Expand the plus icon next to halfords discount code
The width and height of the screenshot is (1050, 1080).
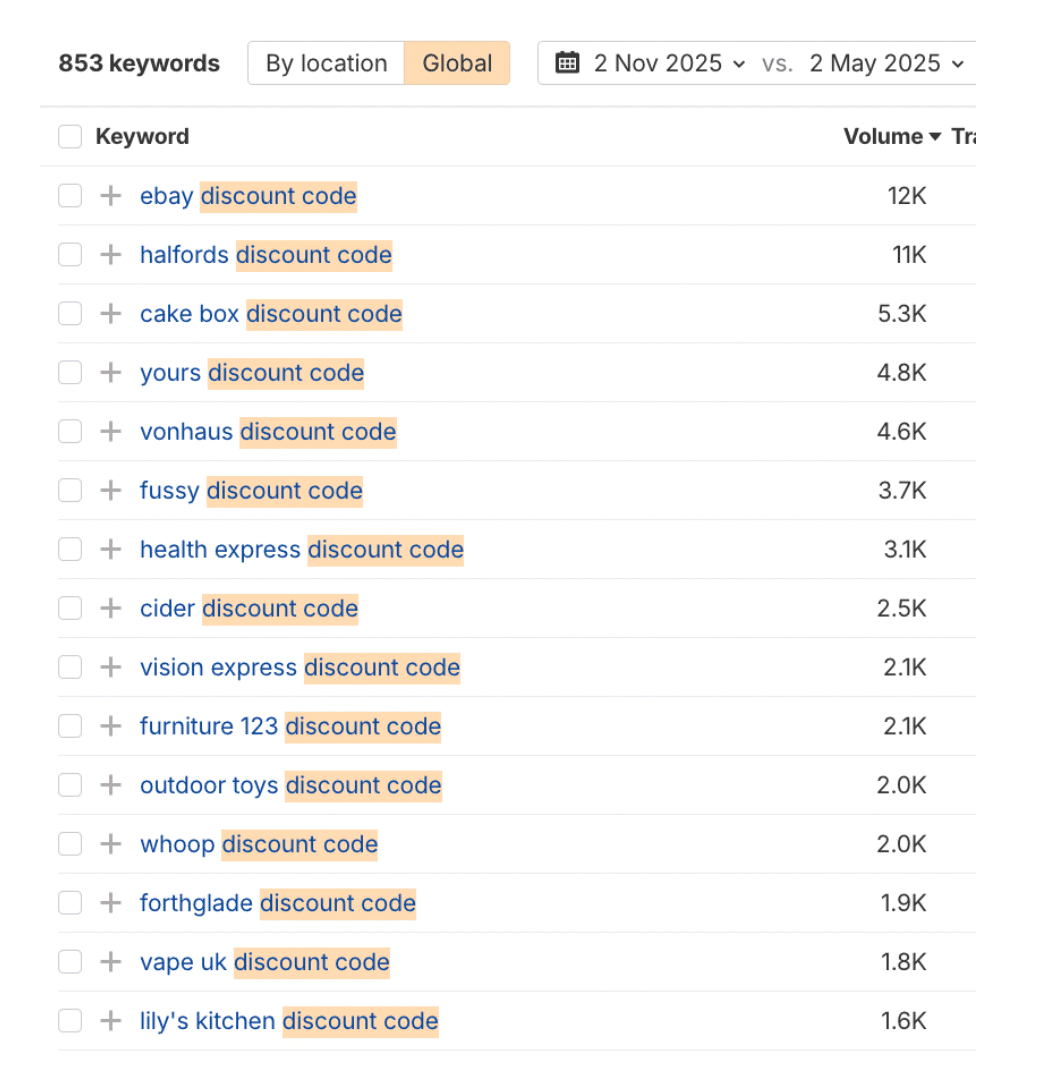pos(110,255)
